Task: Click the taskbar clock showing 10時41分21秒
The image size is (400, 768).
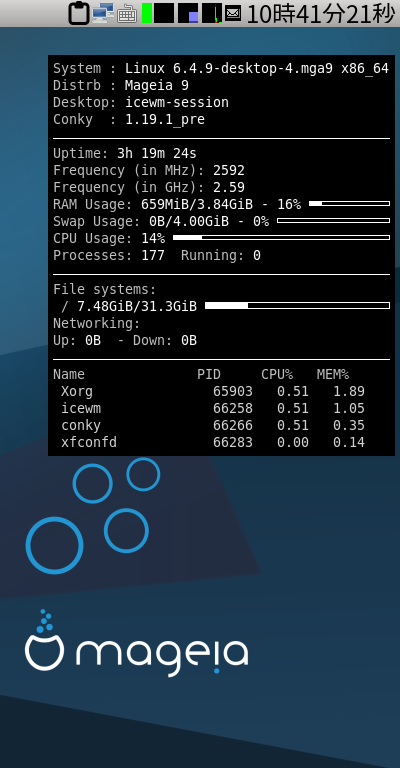Action: tap(320, 14)
